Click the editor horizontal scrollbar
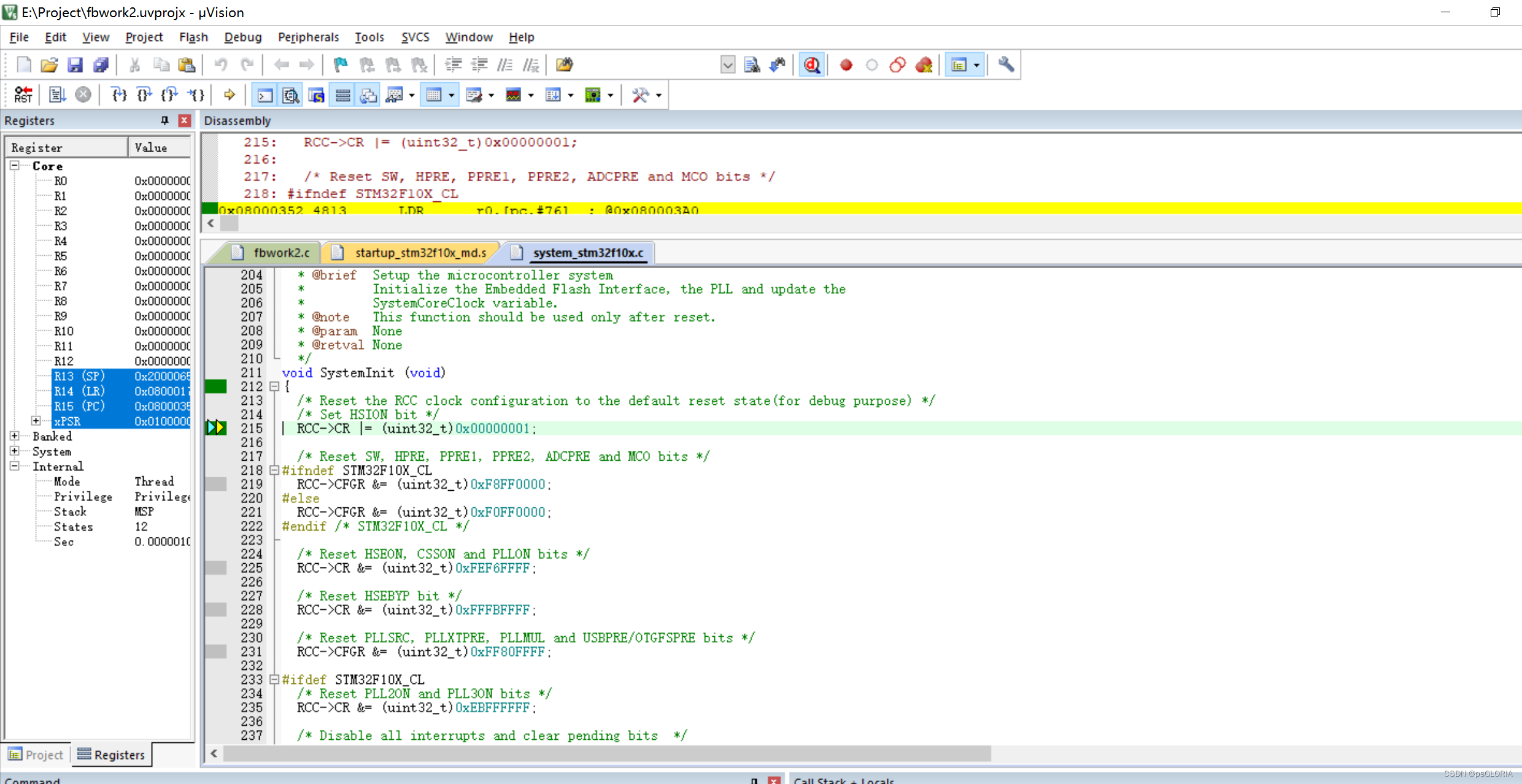This screenshot has width=1522, height=784. pyautogui.click(x=601, y=754)
